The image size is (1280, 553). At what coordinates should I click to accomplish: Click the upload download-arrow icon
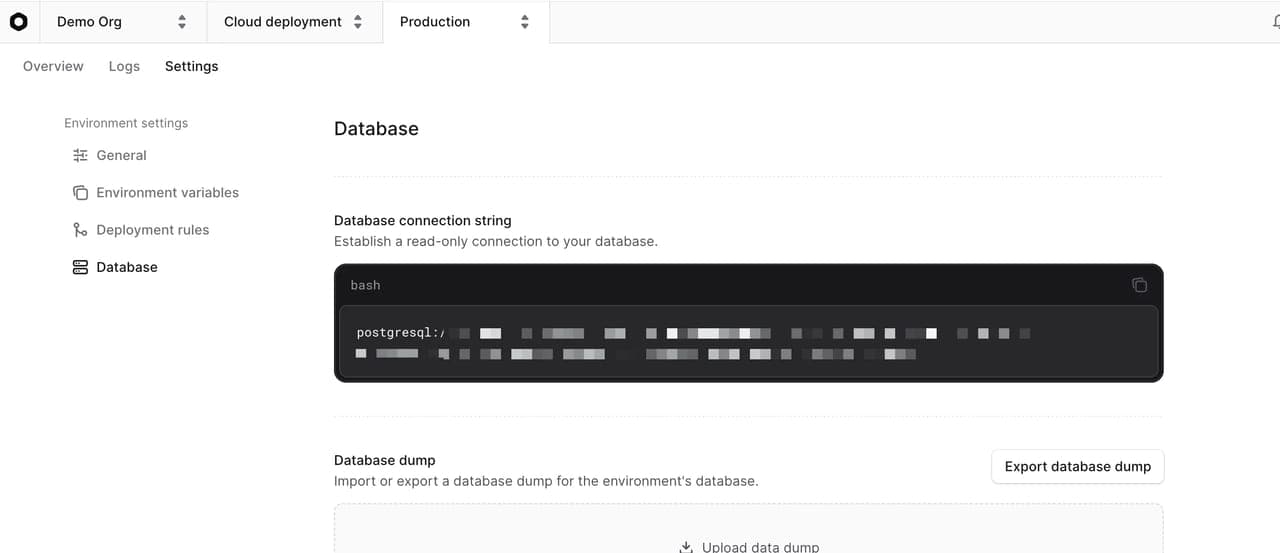point(686,547)
